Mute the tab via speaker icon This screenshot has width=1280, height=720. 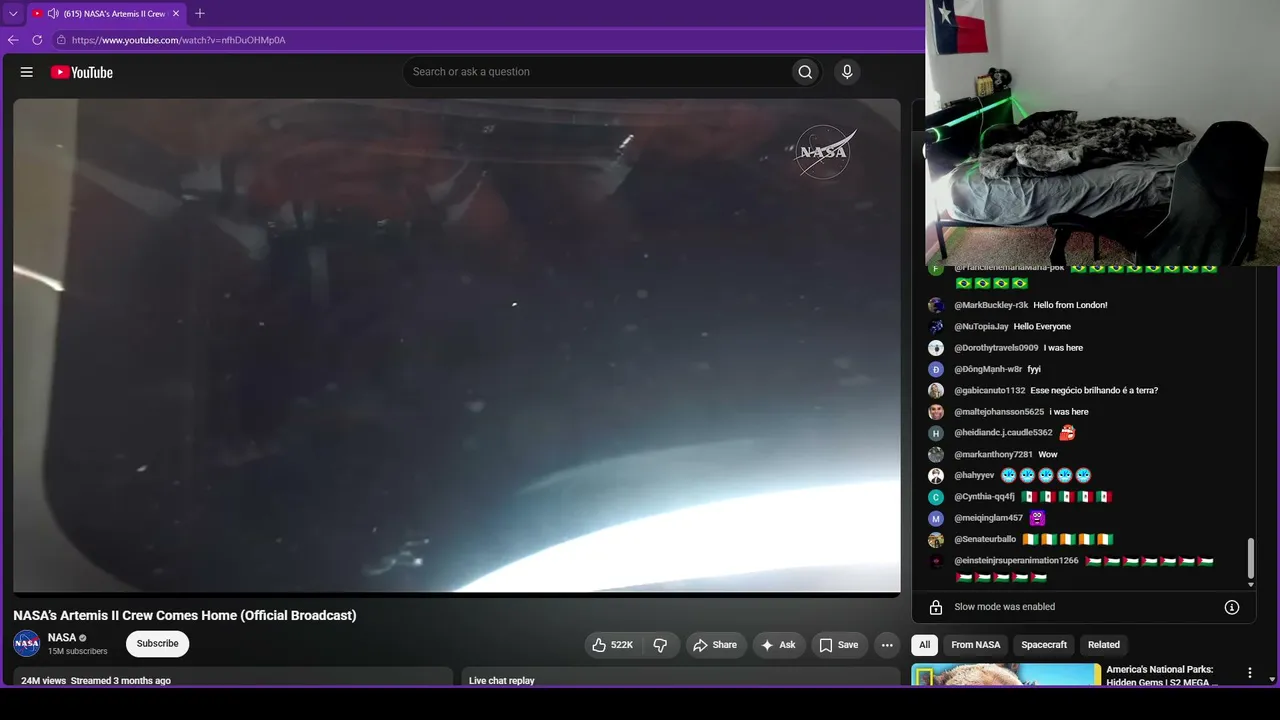click(52, 14)
